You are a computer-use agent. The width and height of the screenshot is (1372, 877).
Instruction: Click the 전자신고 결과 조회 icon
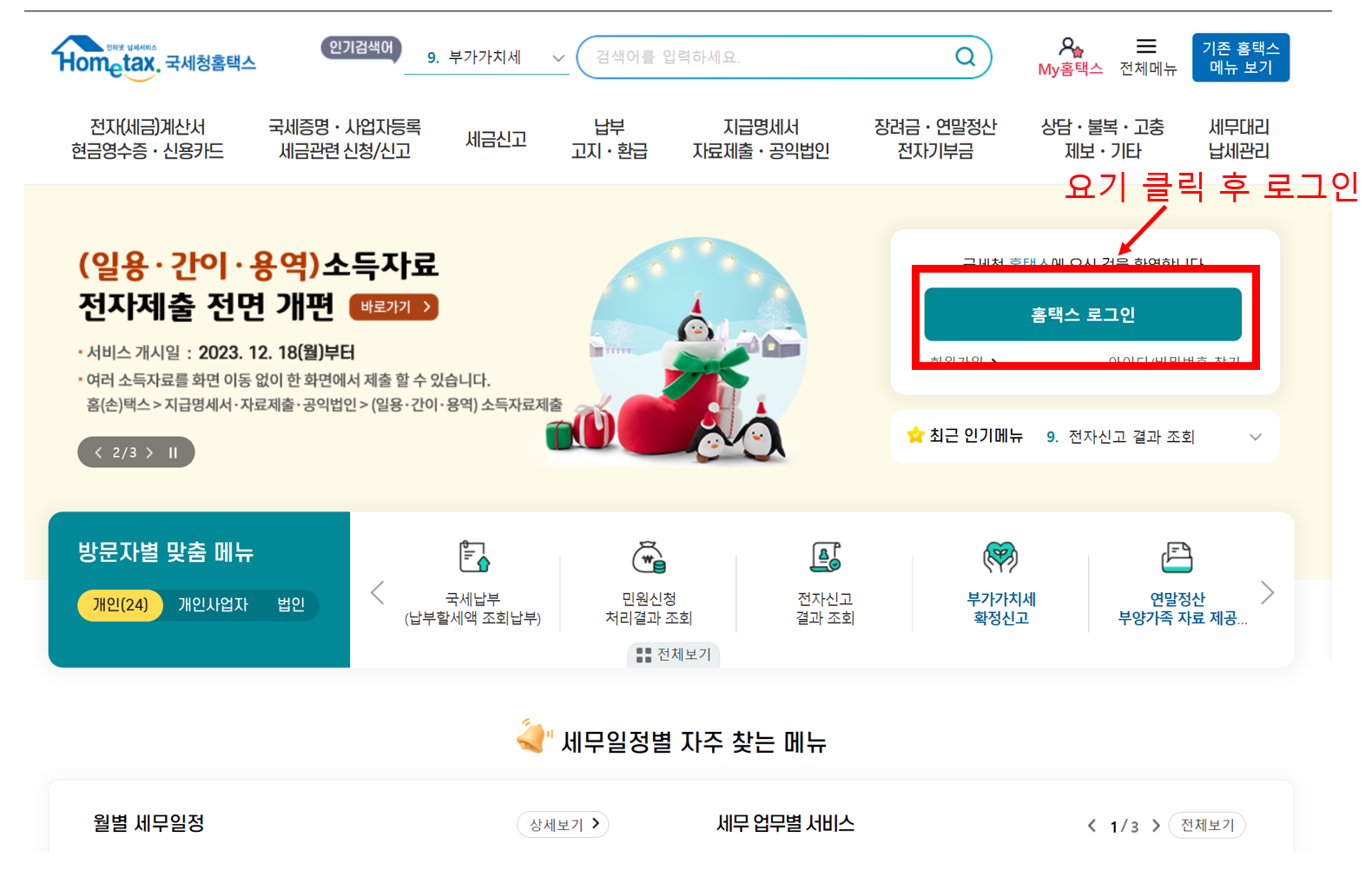click(x=826, y=557)
